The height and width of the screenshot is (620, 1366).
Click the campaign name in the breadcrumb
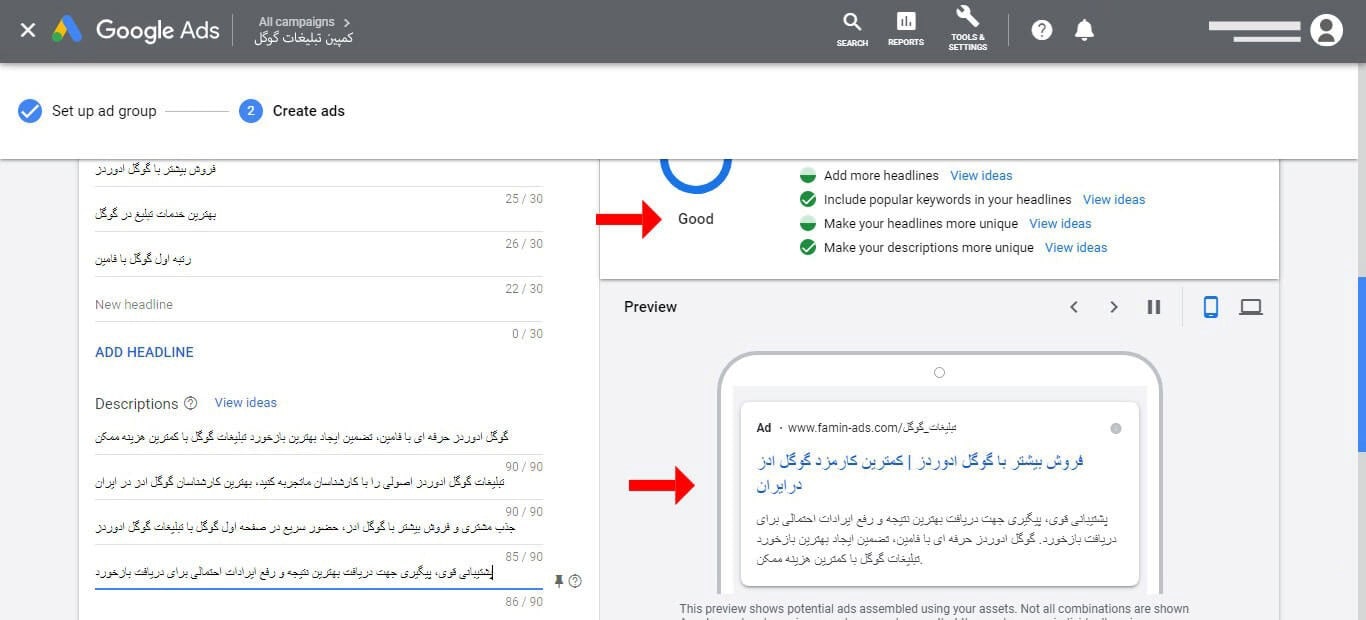pyautogui.click(x=304, y=38)
